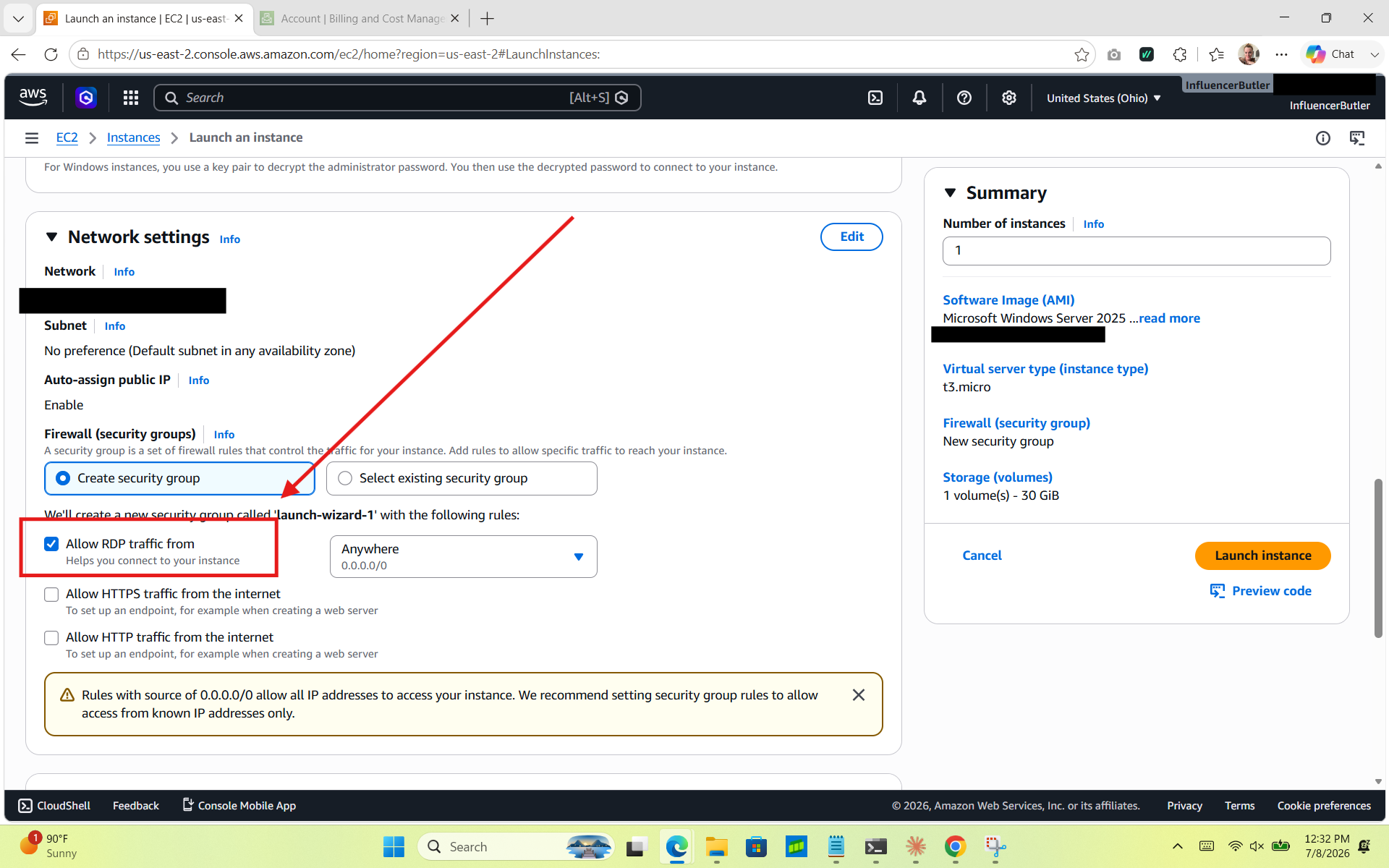Open the Windows Start menu
The image size is (1389, 868).
(394, 846)
